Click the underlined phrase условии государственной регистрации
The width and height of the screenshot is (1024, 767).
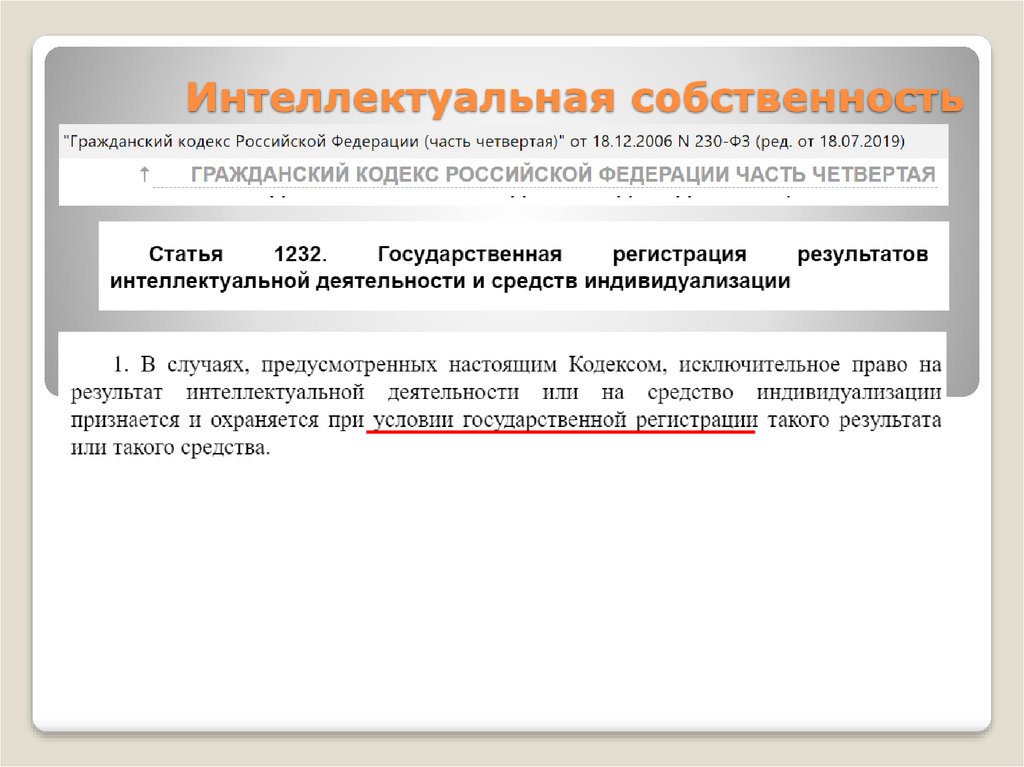[564, 420]
